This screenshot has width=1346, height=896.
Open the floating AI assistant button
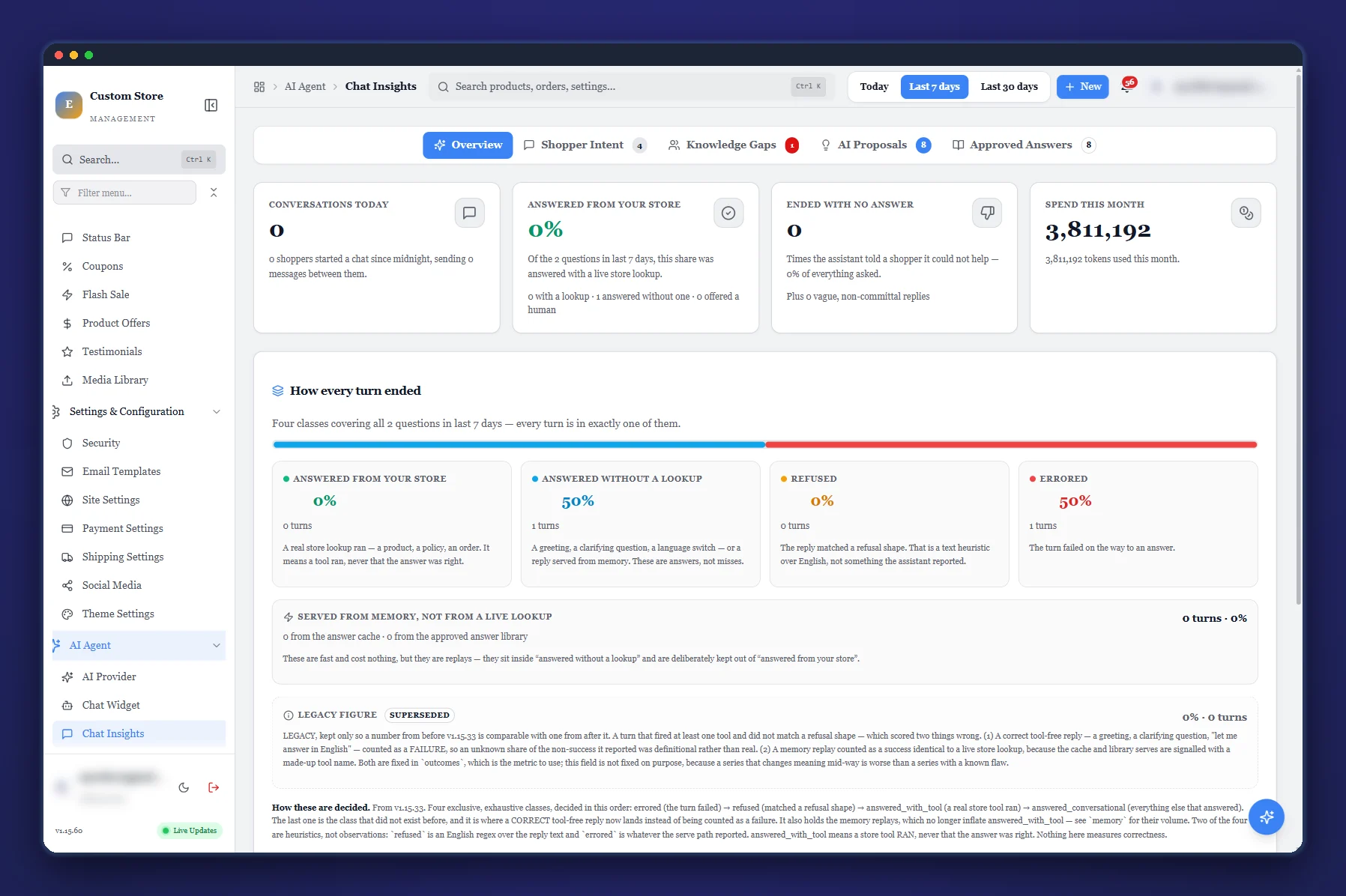(x=1267, y=817)
